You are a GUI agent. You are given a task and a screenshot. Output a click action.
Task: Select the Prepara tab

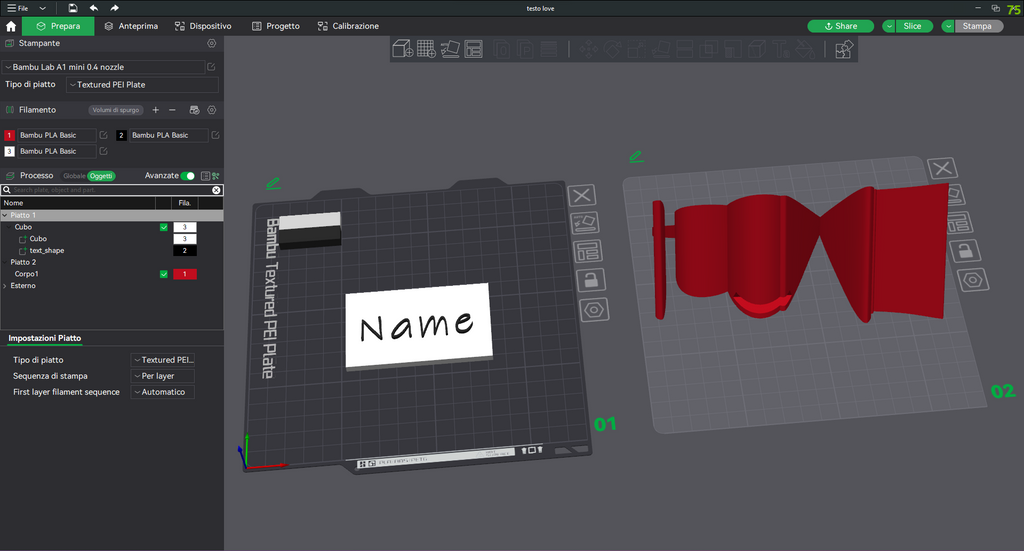58,26
